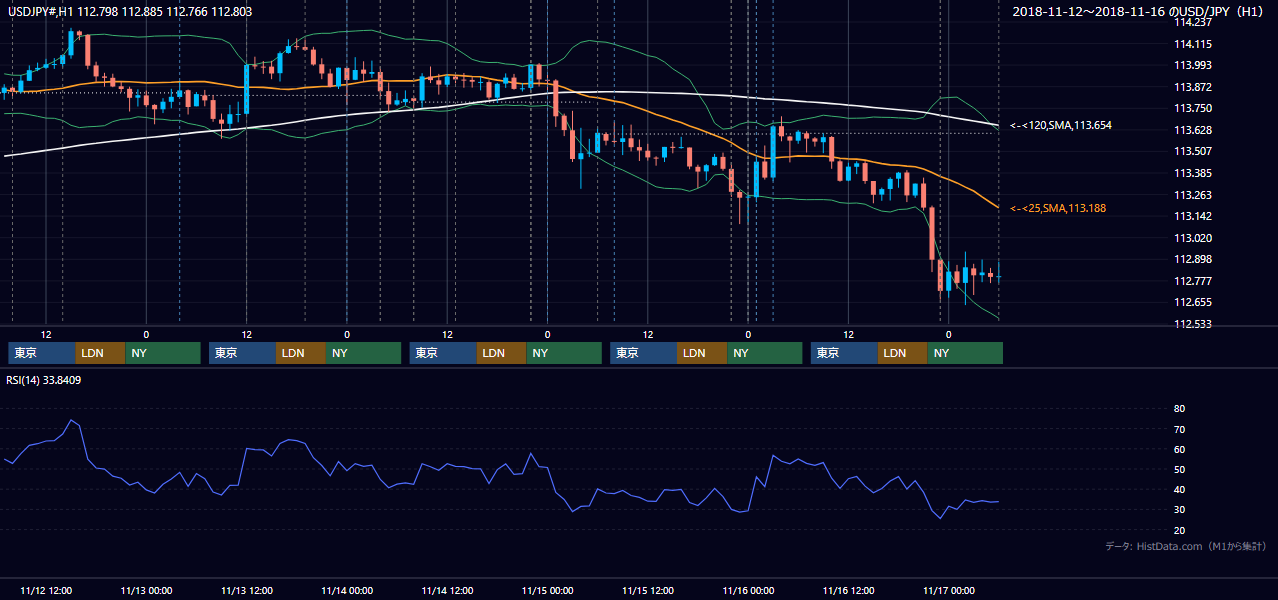1278x600 pixels.
Task: Select the RSI(14) 33.8409 indicator label
Action: point(43,380)
